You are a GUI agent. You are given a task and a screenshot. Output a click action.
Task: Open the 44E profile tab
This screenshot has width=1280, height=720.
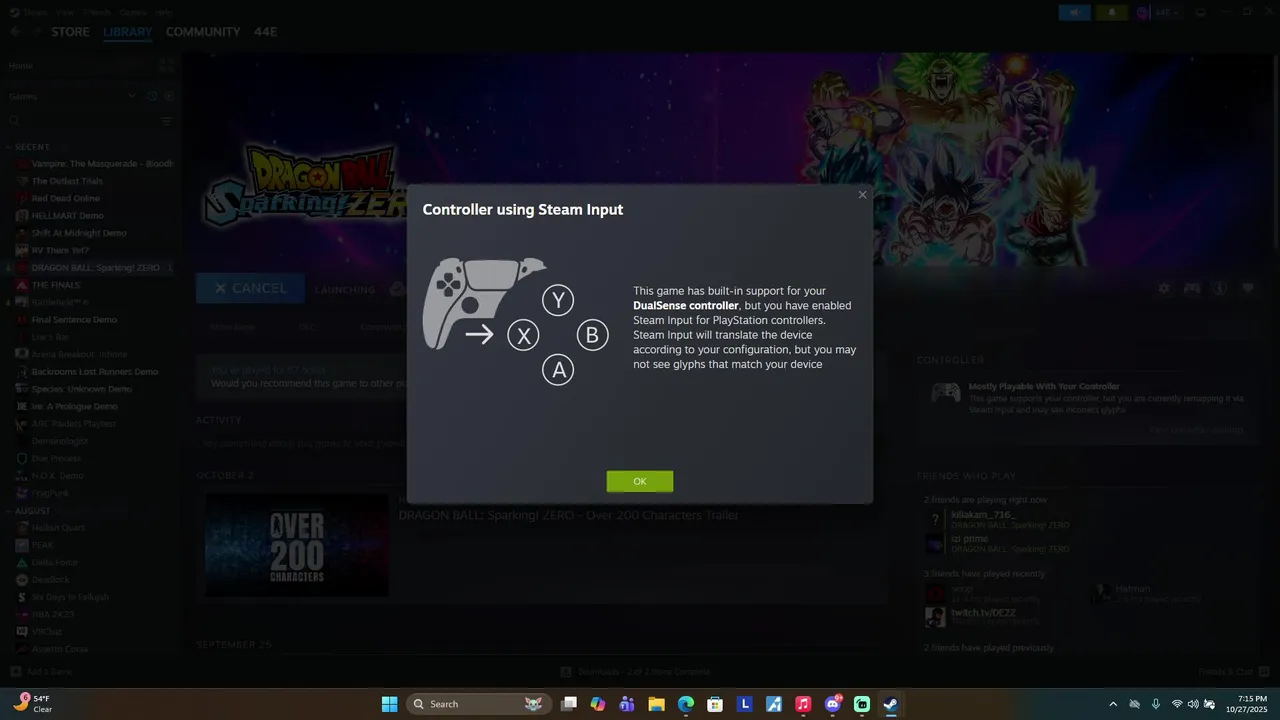[265, 32]
